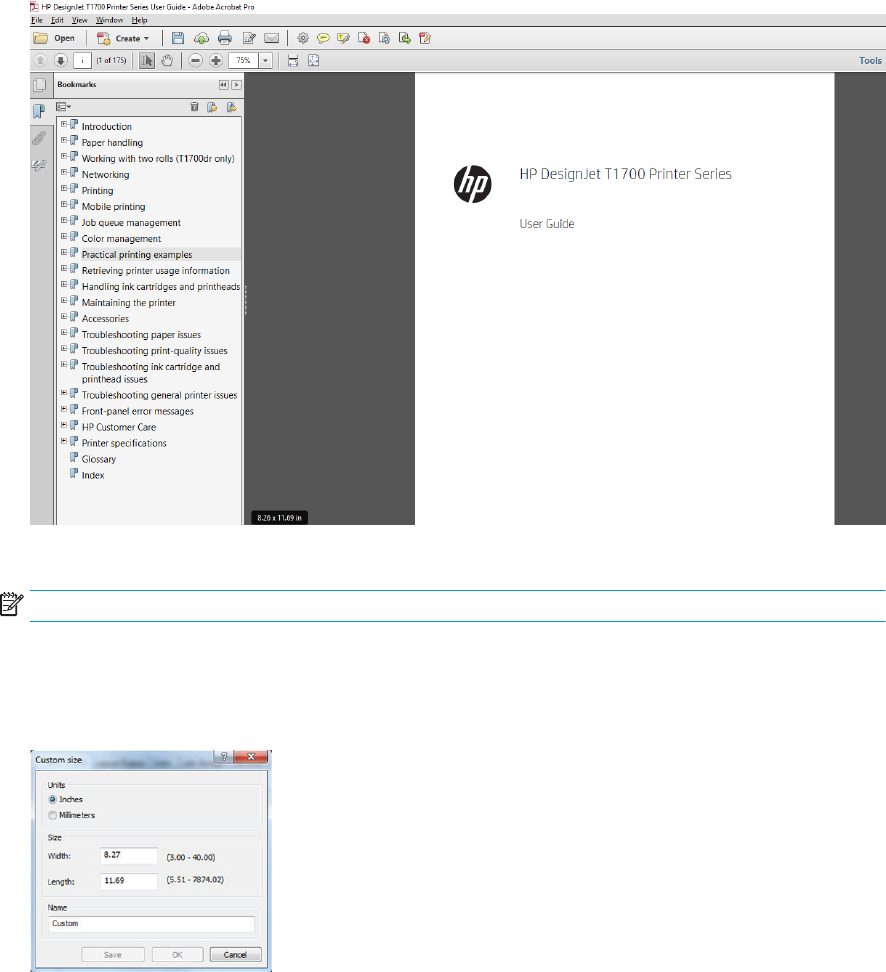Click the edit PDF page icon with pencil
This screenshot has height=972, width=886.
[425, 38]
